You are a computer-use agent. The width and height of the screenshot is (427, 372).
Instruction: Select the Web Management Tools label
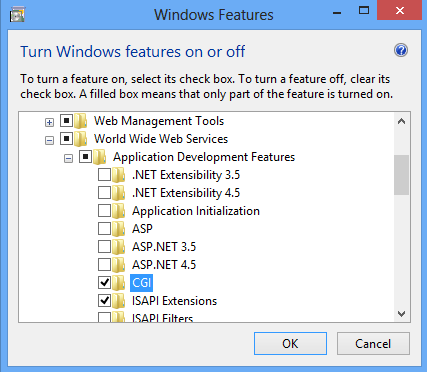159,121
